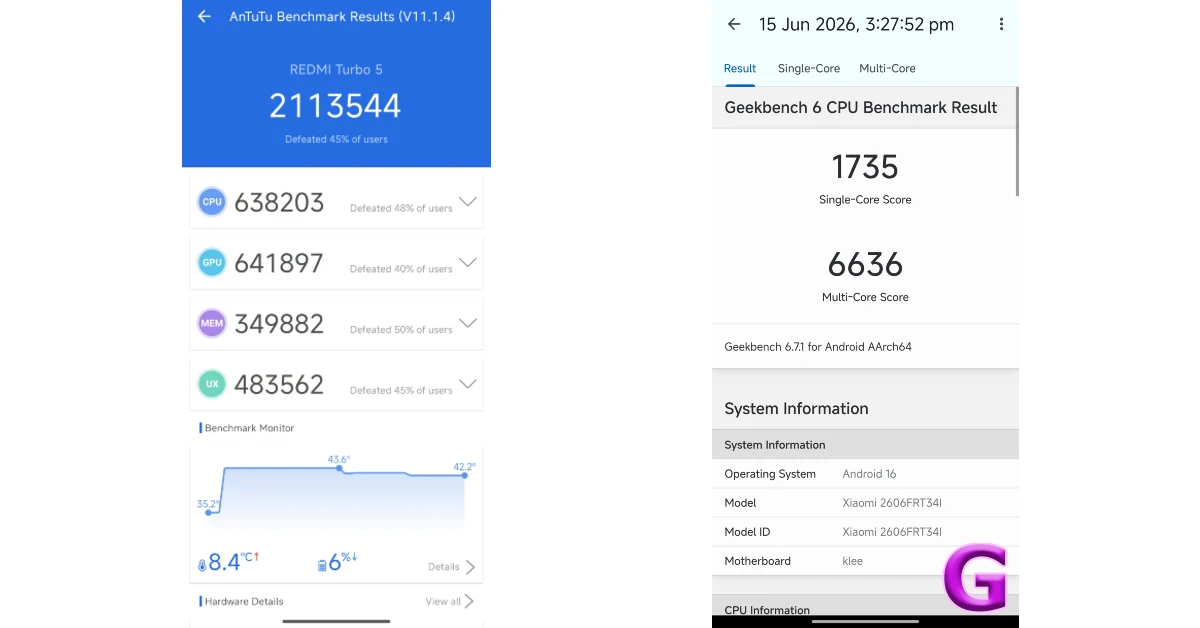1200x628 pixels.
Task: Open the three-dot overflow menu
Action: point(1001,24)
